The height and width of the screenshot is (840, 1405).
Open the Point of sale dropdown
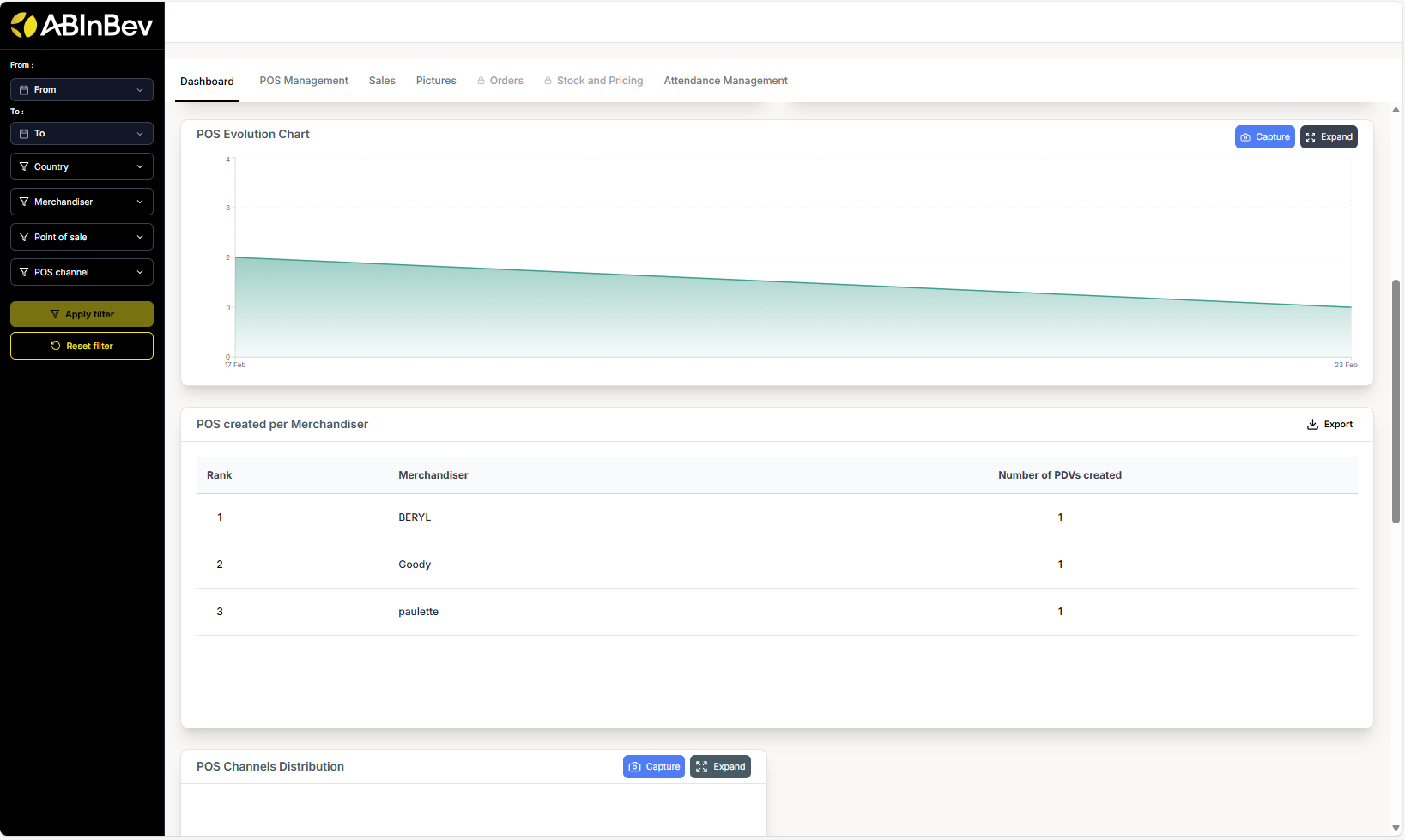82,238
